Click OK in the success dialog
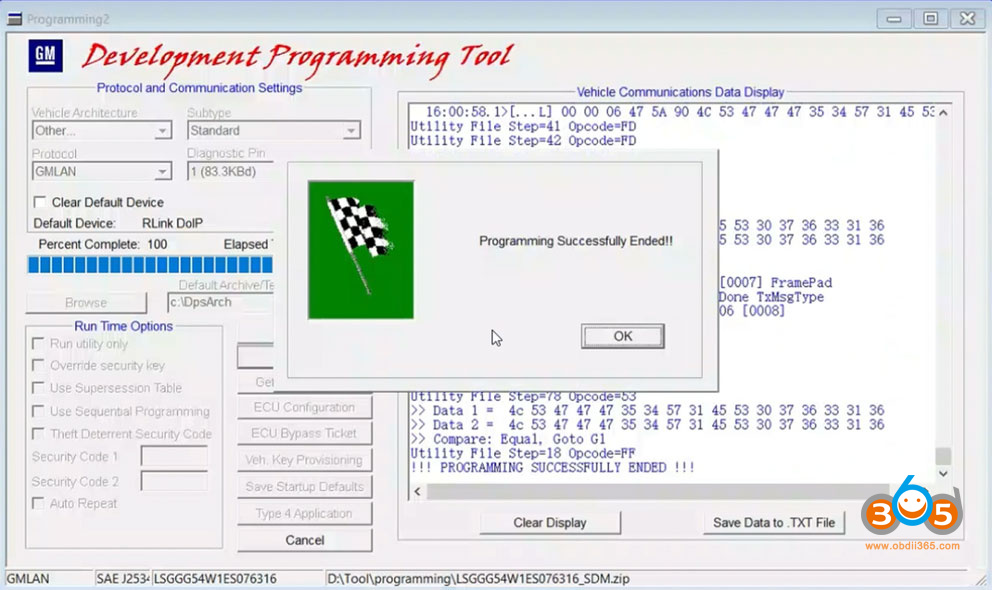Screen dimensions: 992x590 pyautogui.click(x=622, y=336)
